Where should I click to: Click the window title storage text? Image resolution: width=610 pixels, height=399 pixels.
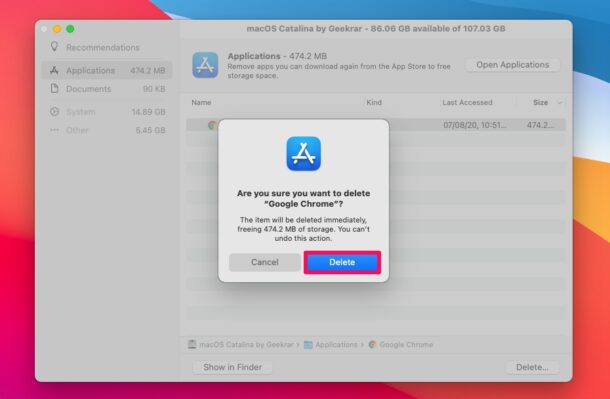[376, 29]
